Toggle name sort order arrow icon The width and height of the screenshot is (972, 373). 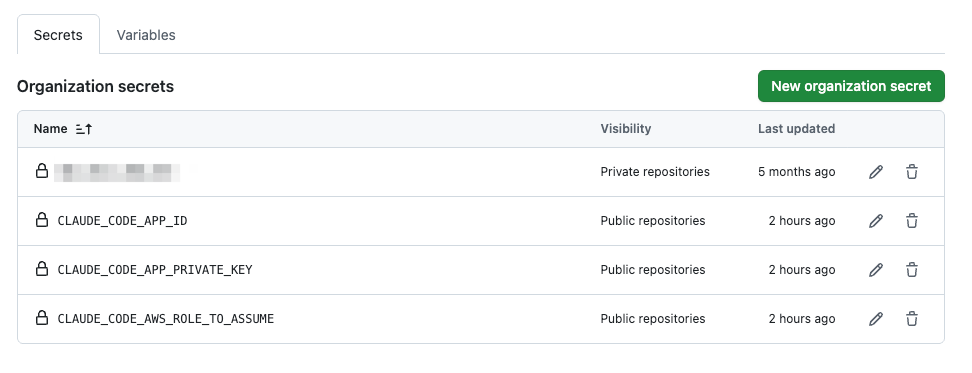[x=84, y=129]
